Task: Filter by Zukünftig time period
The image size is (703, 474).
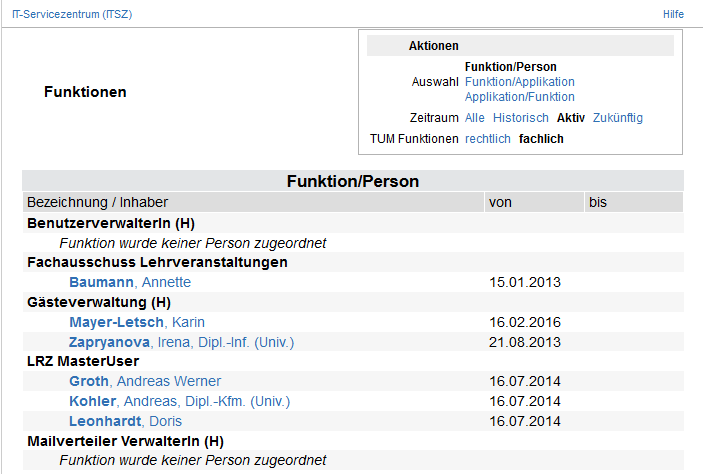Action: [618, 118]
